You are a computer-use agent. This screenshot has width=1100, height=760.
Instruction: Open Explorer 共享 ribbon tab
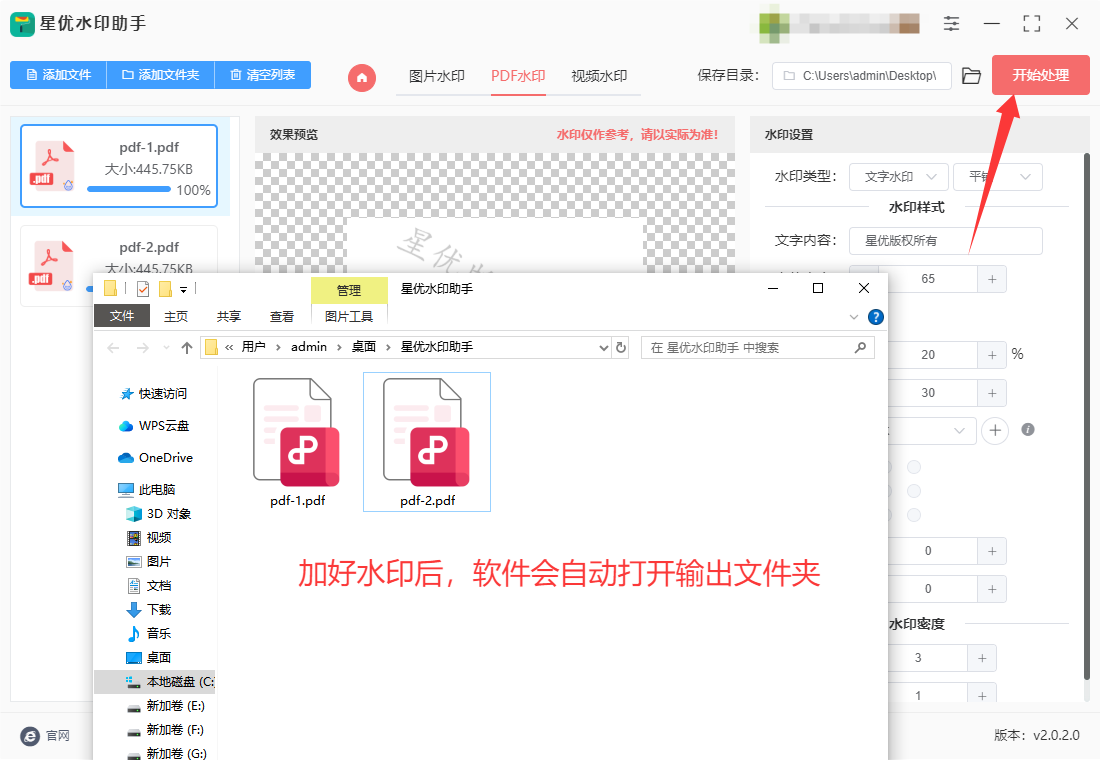coord(229,316)
